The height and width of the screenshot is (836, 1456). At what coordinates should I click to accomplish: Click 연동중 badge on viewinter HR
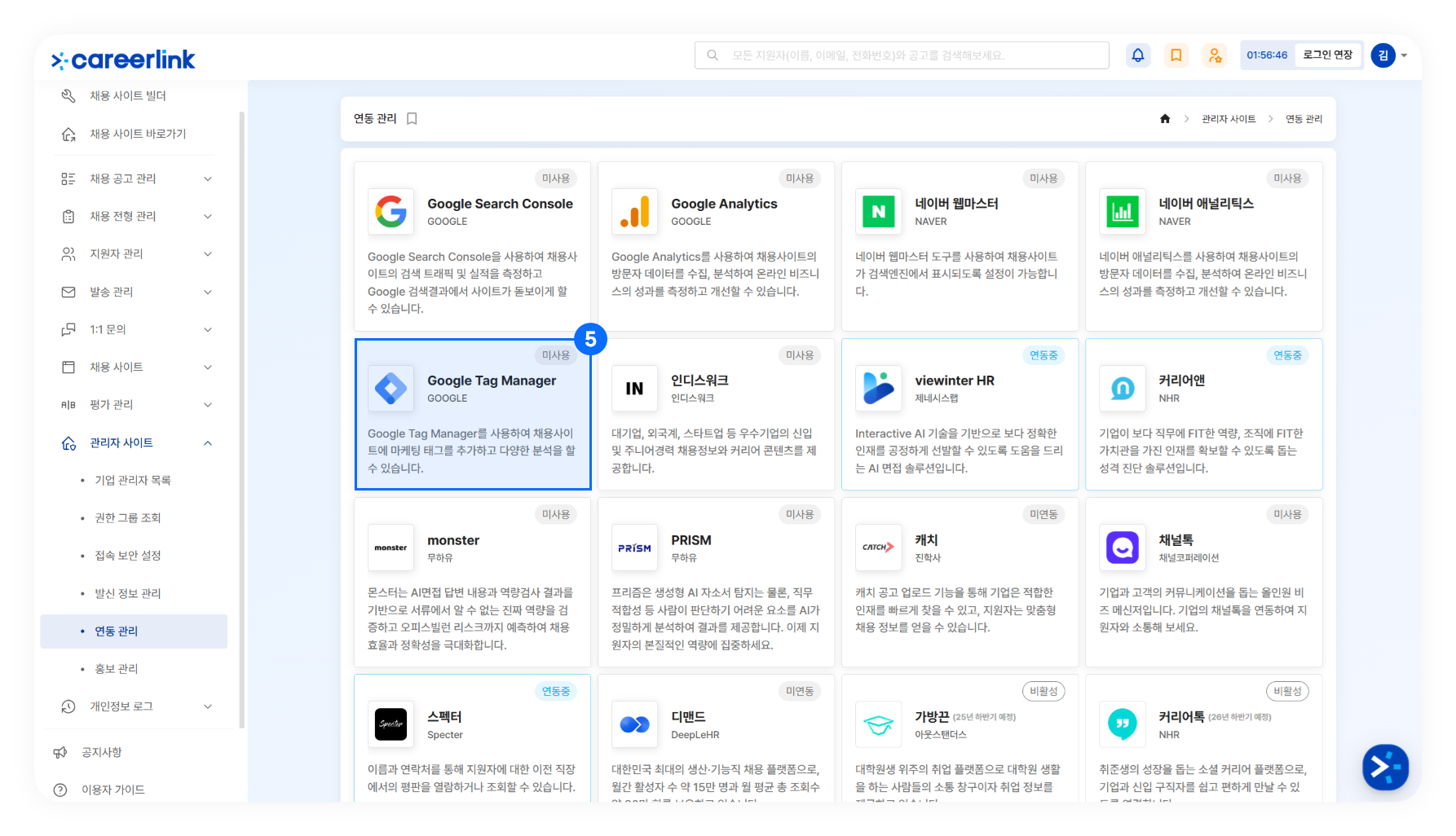pyautogui.click(x=1043, y=355)
